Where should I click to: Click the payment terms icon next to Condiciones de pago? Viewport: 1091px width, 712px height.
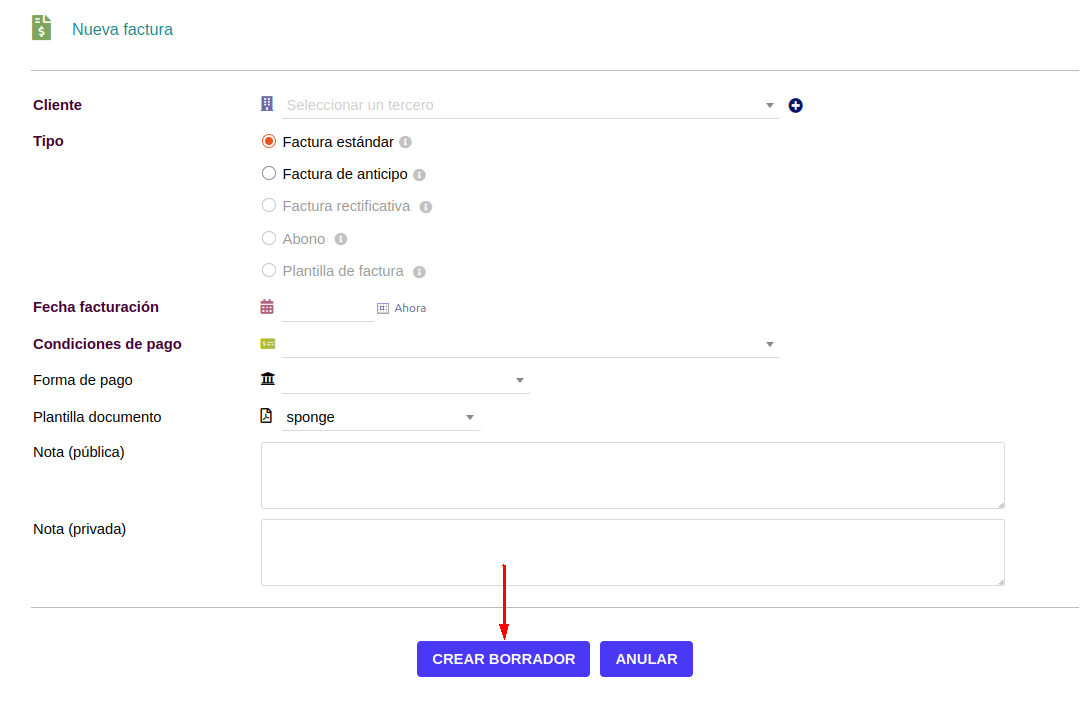[266, 343]
